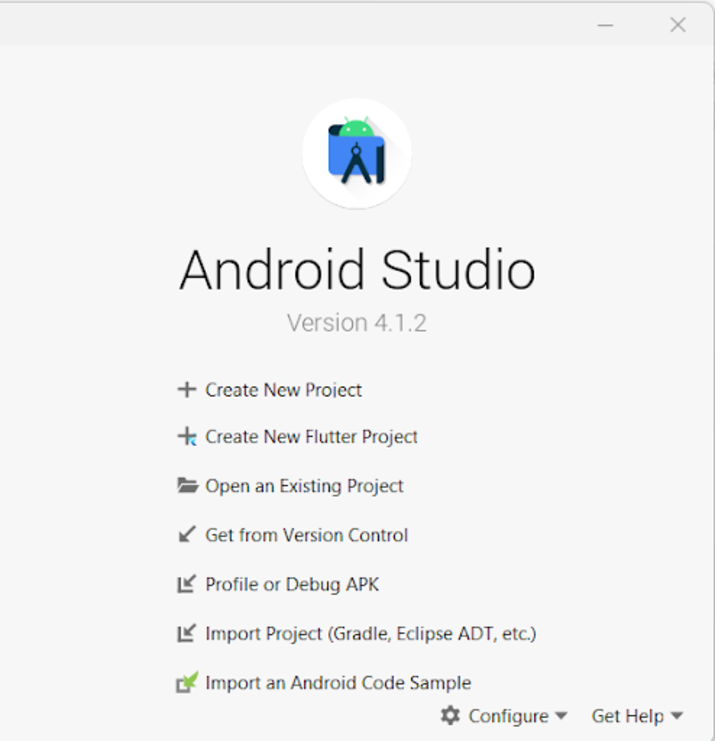Click the Import Project chart-arrow icon
Image resolution: width=715 pixels, height=741 pixels.
click(x=186, y=633)
